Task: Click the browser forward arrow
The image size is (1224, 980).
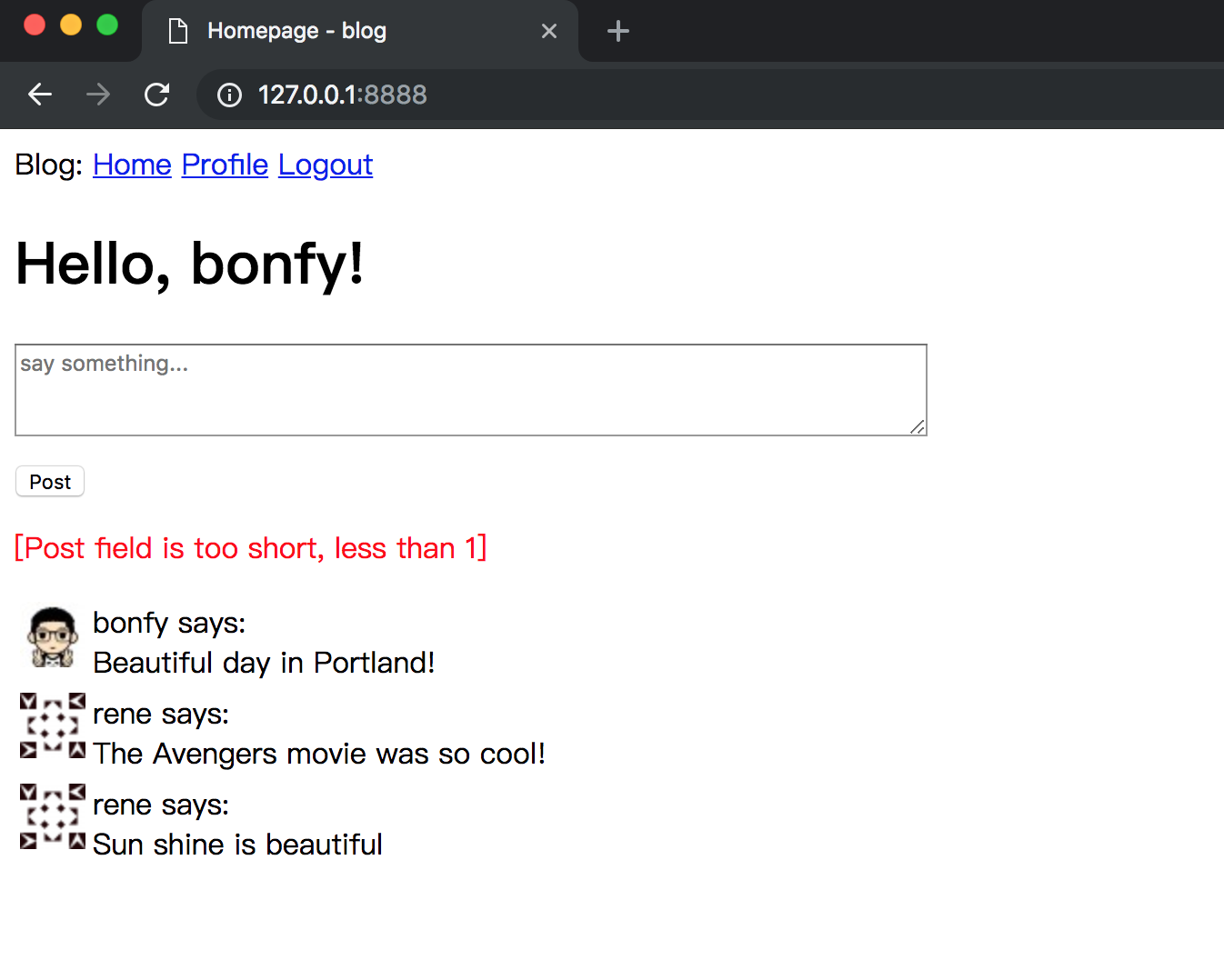Action: (x=98, y=95)
